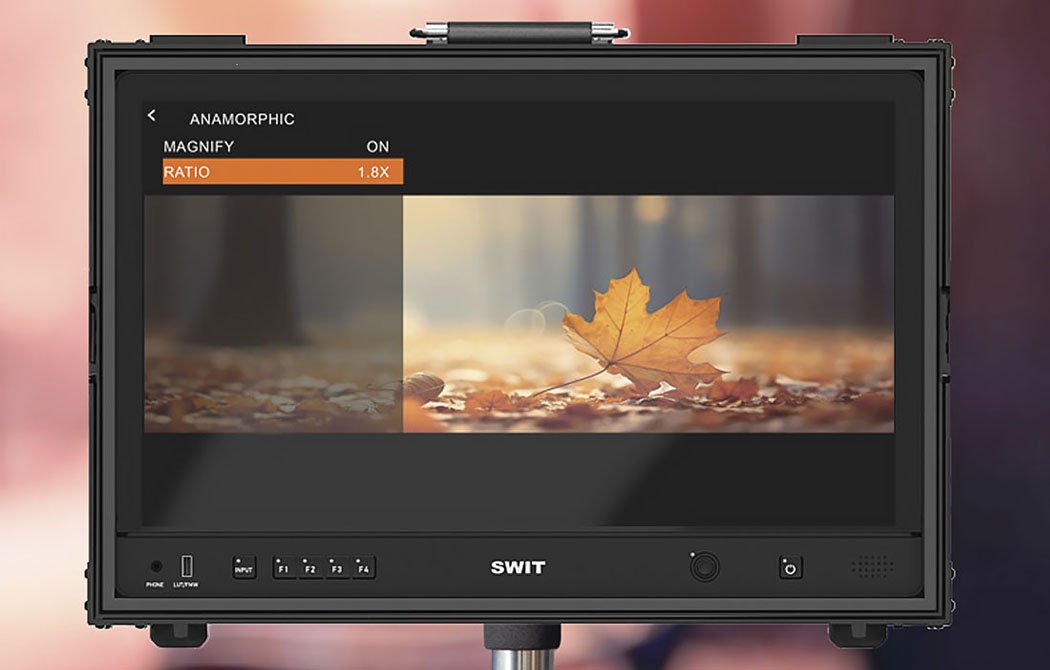Click the darkened left portion of preview
The width and height of the screenshot is (1050, 670).
point(273,314)
